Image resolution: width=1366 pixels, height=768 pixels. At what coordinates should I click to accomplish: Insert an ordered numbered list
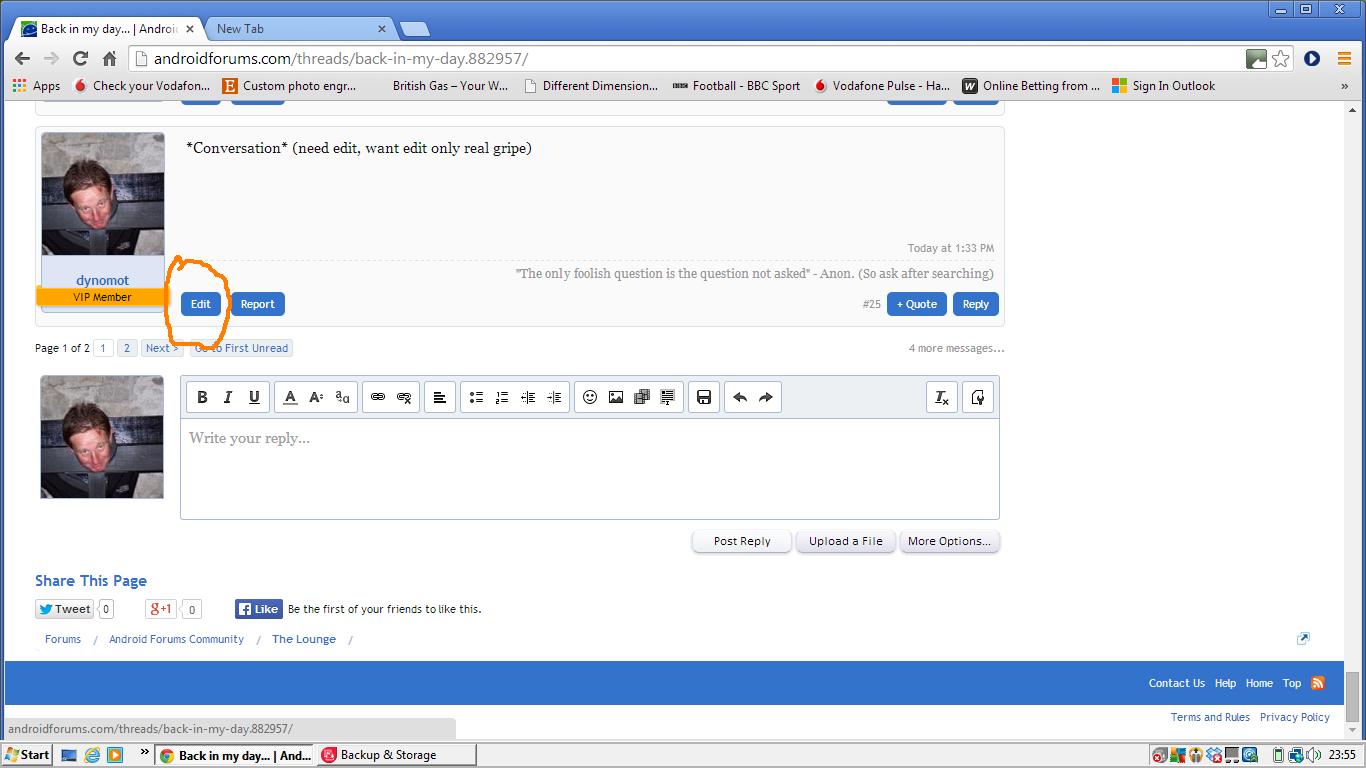(x=502, y=397)
